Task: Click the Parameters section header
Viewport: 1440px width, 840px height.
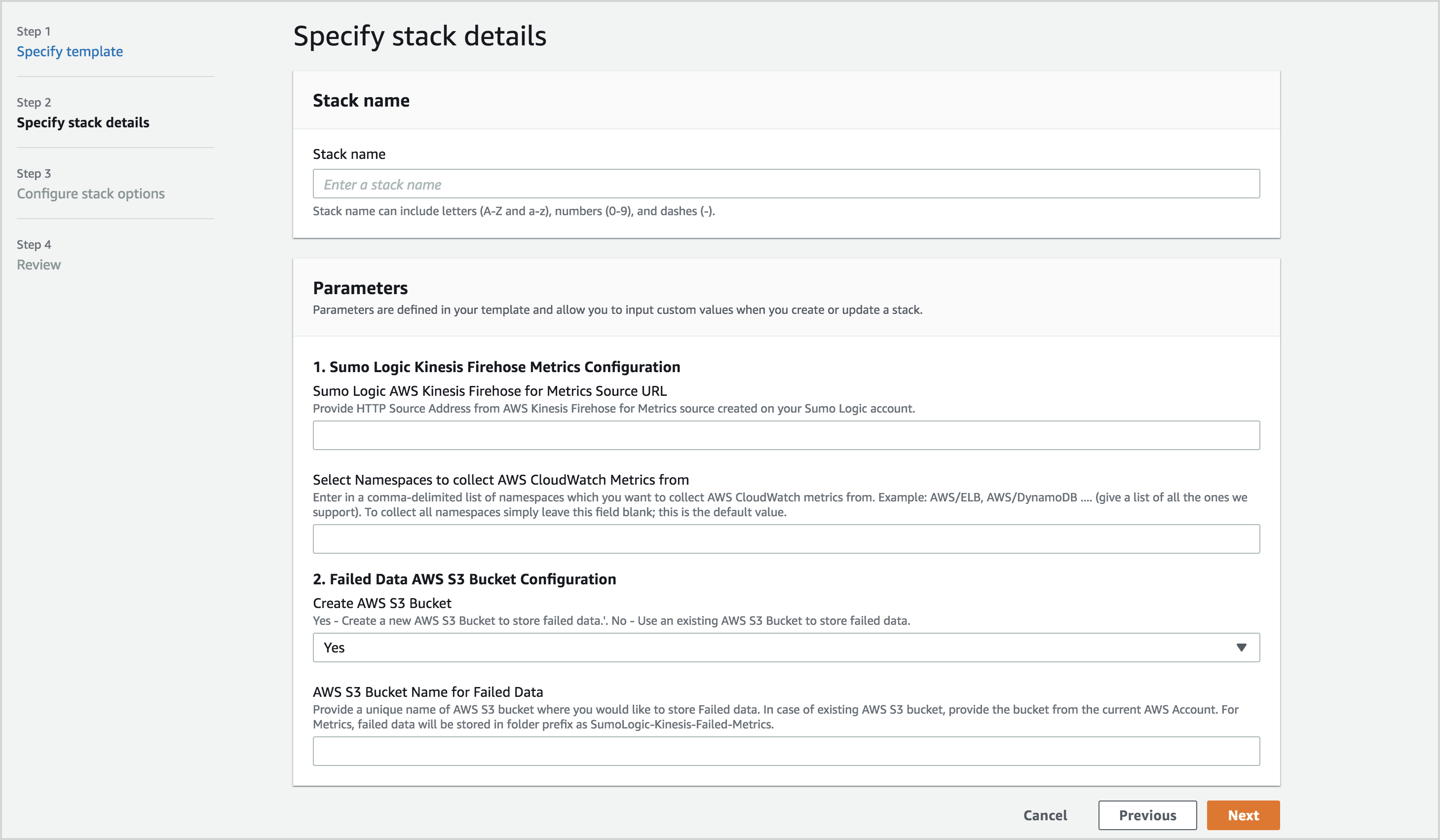Action: pyautogui.click(x=360, y=288)
